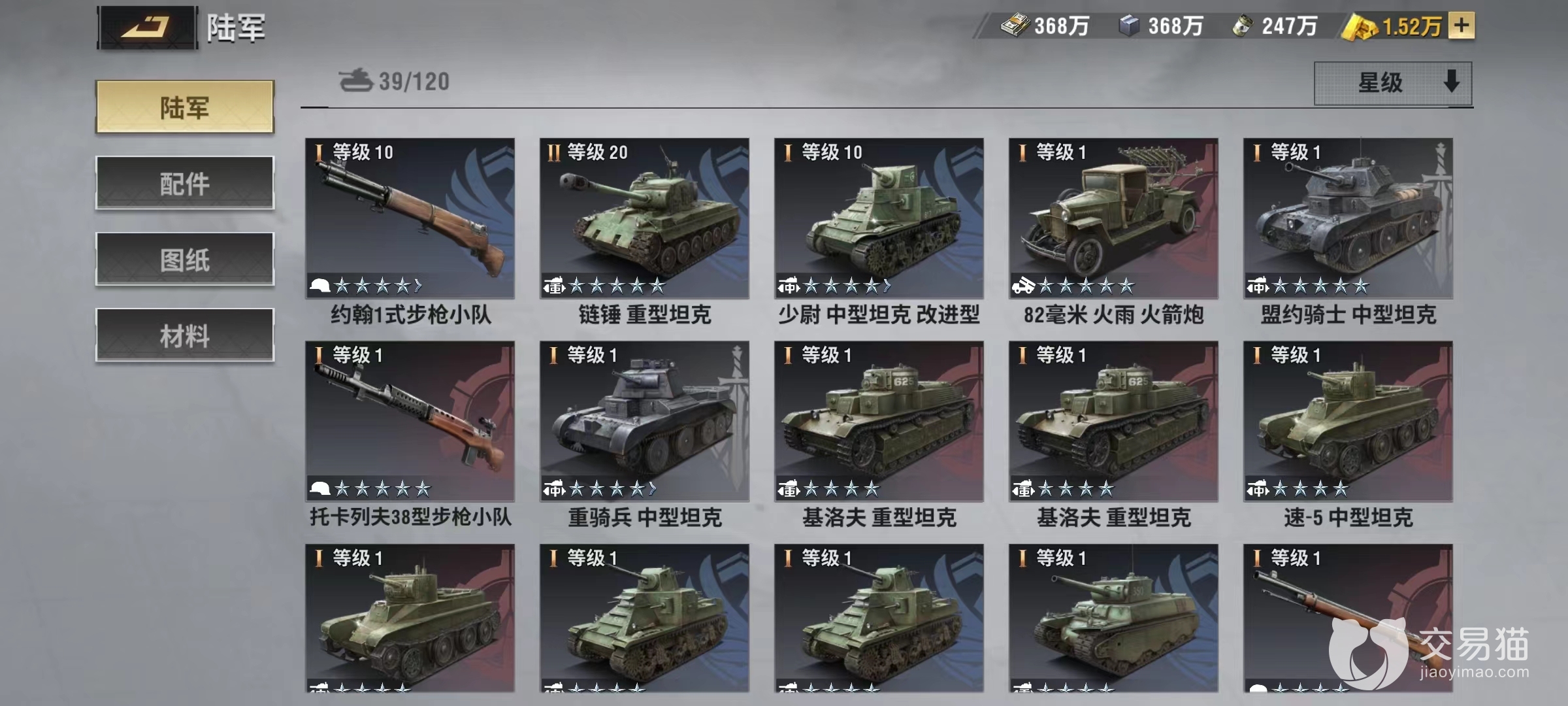Open the 材料 tab
The image size is (1568, 706).
(x=185, y=335)
